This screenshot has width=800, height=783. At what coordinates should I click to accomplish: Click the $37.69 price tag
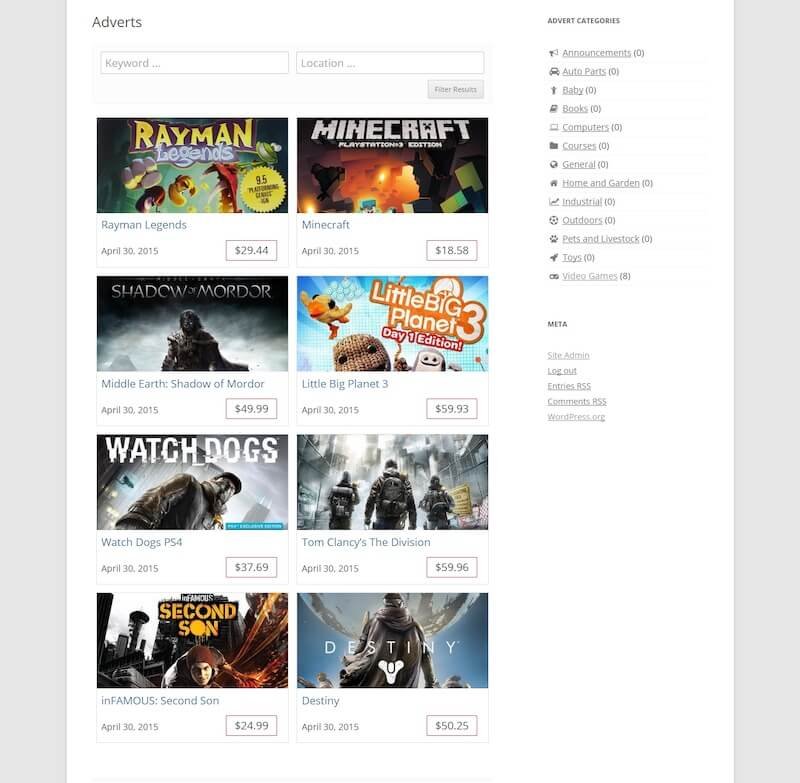pos(252,567)
